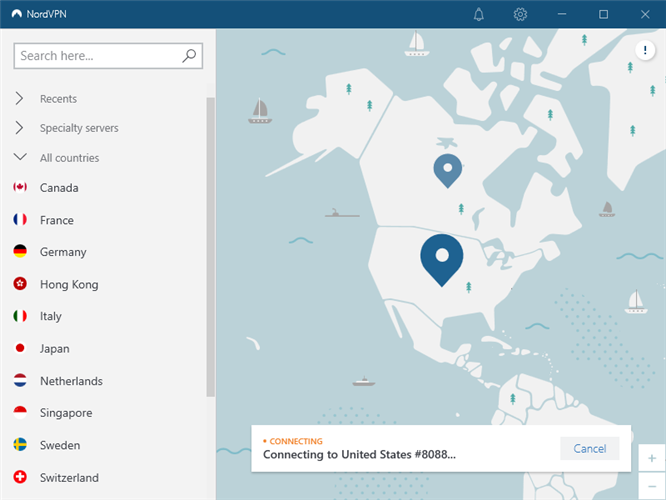Click the magnifier search icon
The width and height of the screenshot is (666, 500).
[x=190, y=56]
